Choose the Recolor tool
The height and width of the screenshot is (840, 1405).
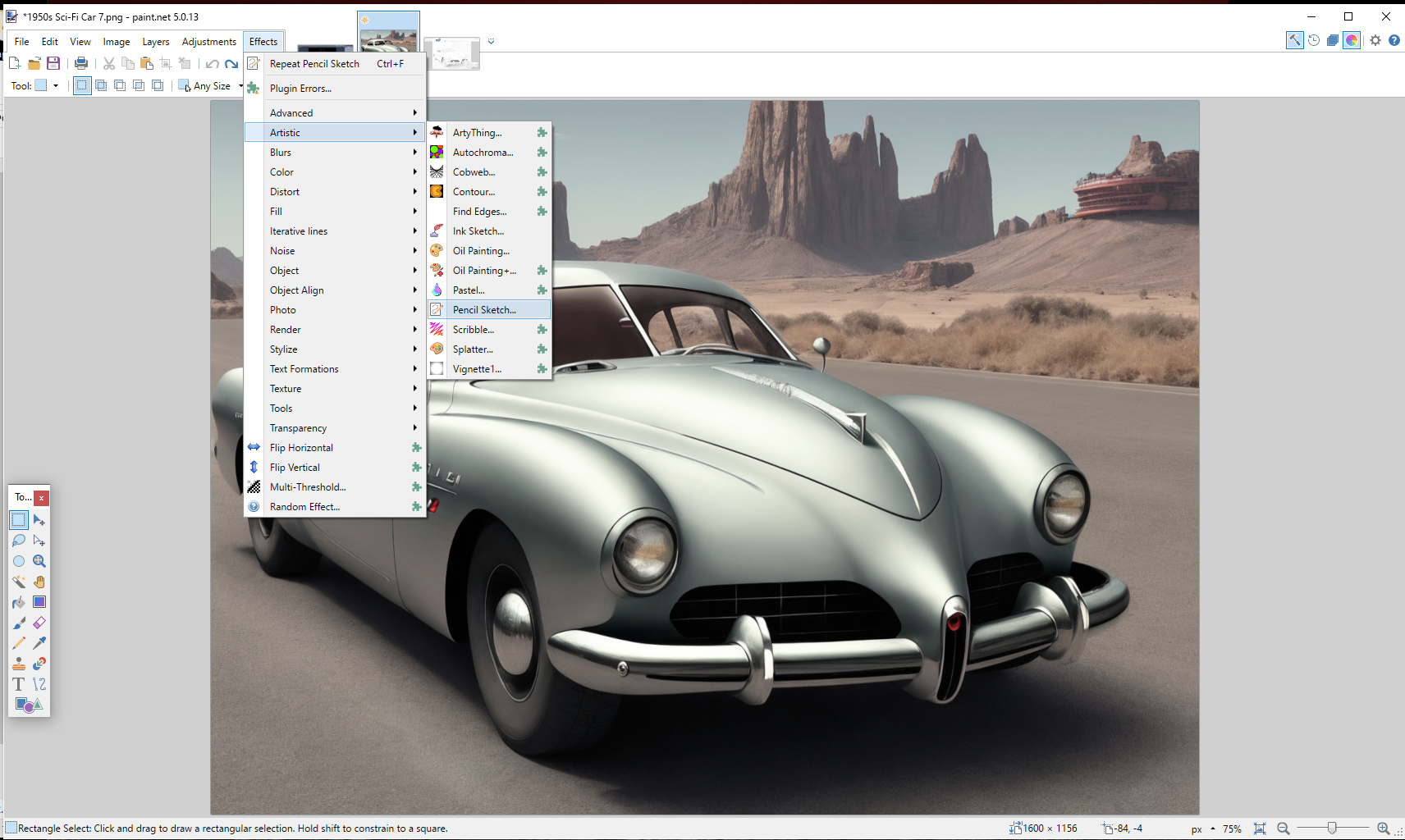[x=39, y=664]
